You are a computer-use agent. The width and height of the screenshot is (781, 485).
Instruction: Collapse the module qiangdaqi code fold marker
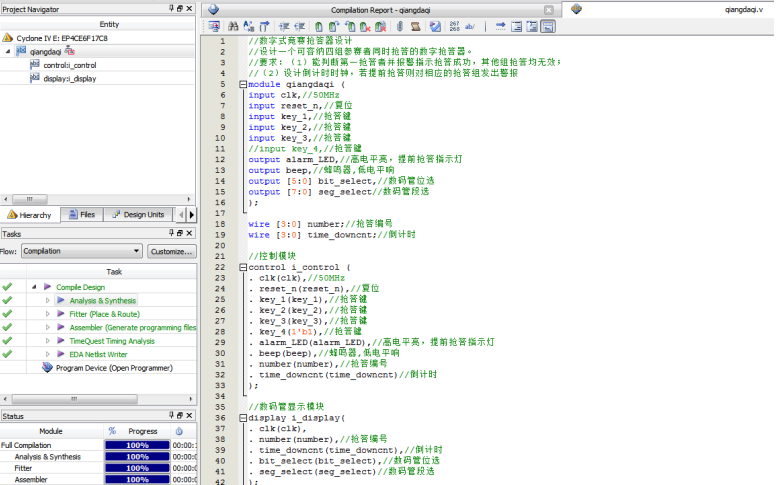point(242,85)
